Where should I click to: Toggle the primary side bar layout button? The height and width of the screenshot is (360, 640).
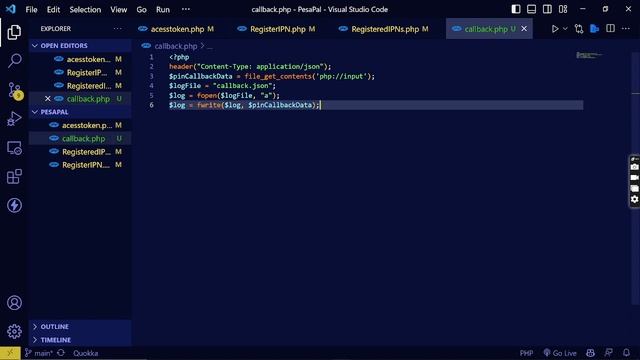(x=516, y=9)
